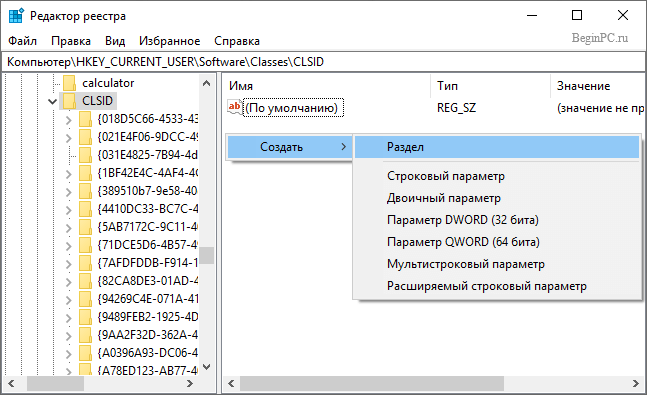
Task: Click folder icon of {A0396A93-DC06-4 key
Action: point(85,353)
